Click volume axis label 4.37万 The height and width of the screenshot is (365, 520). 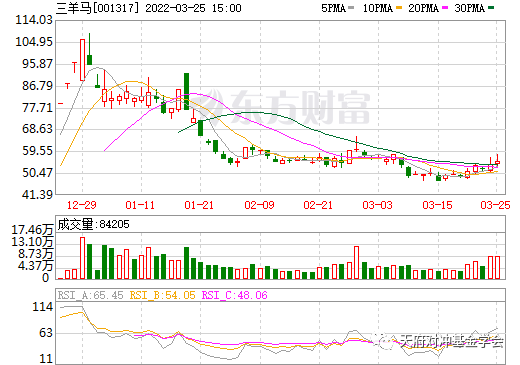(36, 266)
